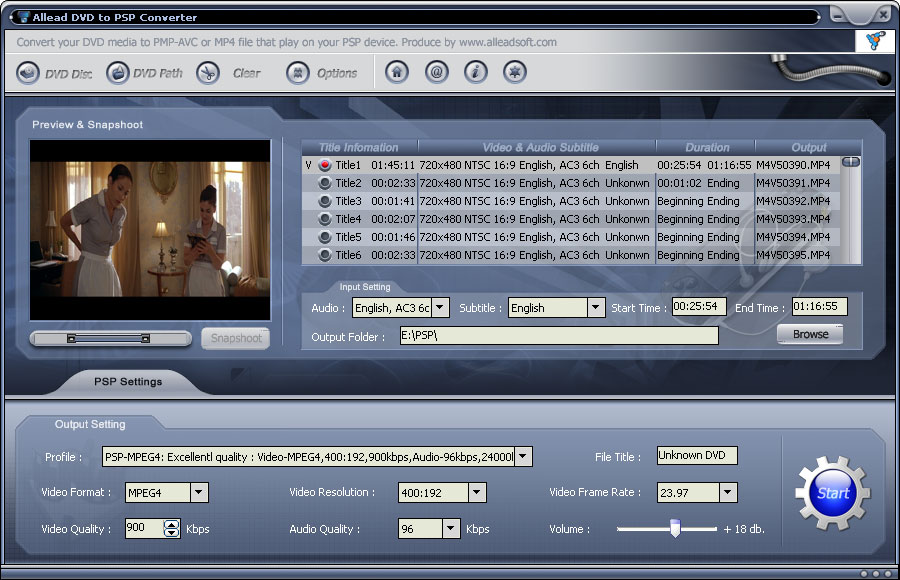Click the info icon for program details
The width and height of the screenshot is (900, 580).
475,72
